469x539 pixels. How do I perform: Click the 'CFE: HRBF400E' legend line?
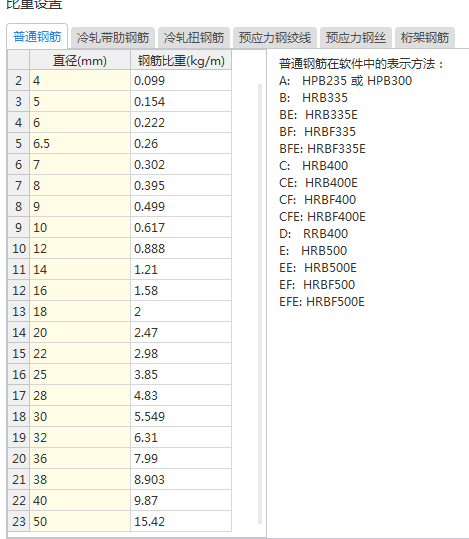pos(322,217)
